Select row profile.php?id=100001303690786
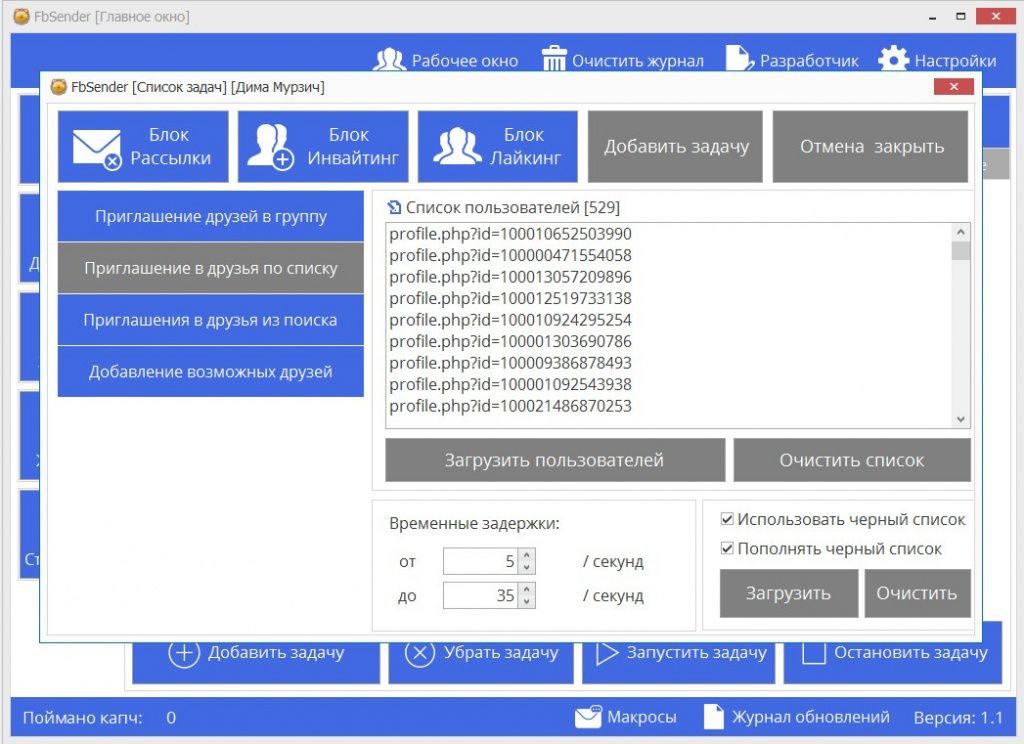Viewport: 1024px width, 744px height. (x=669, y=342)
